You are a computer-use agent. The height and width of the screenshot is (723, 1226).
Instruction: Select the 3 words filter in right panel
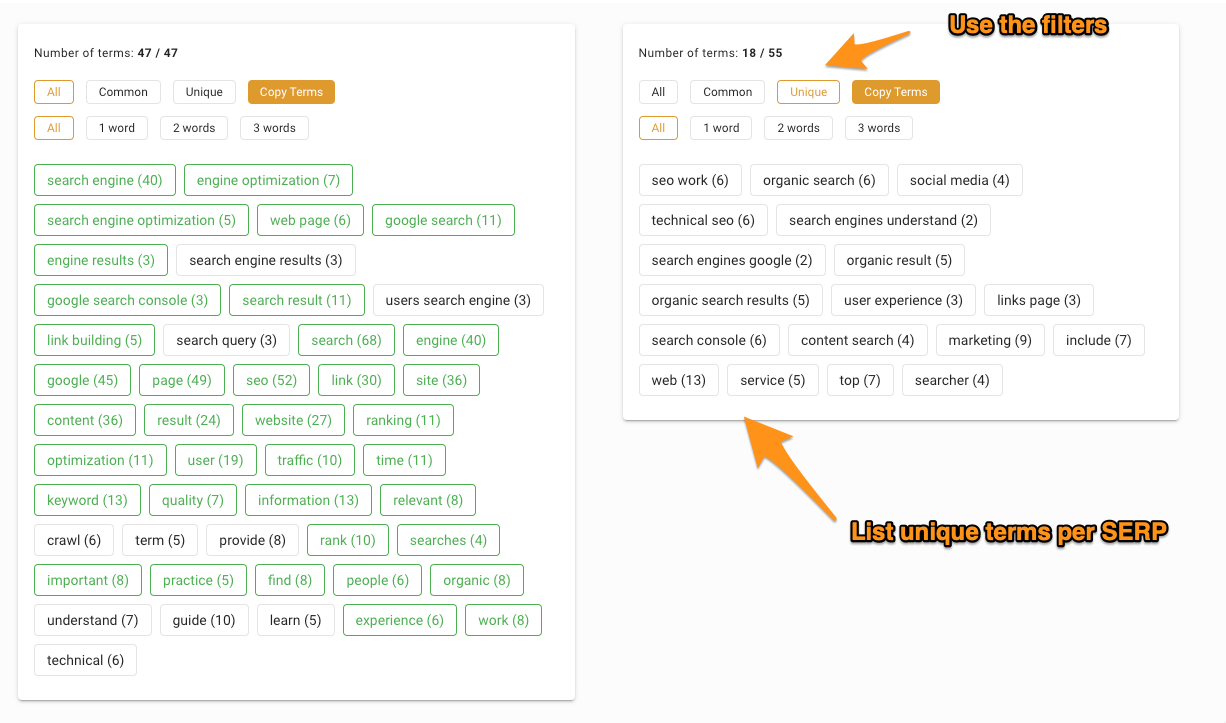coord(878,127)
